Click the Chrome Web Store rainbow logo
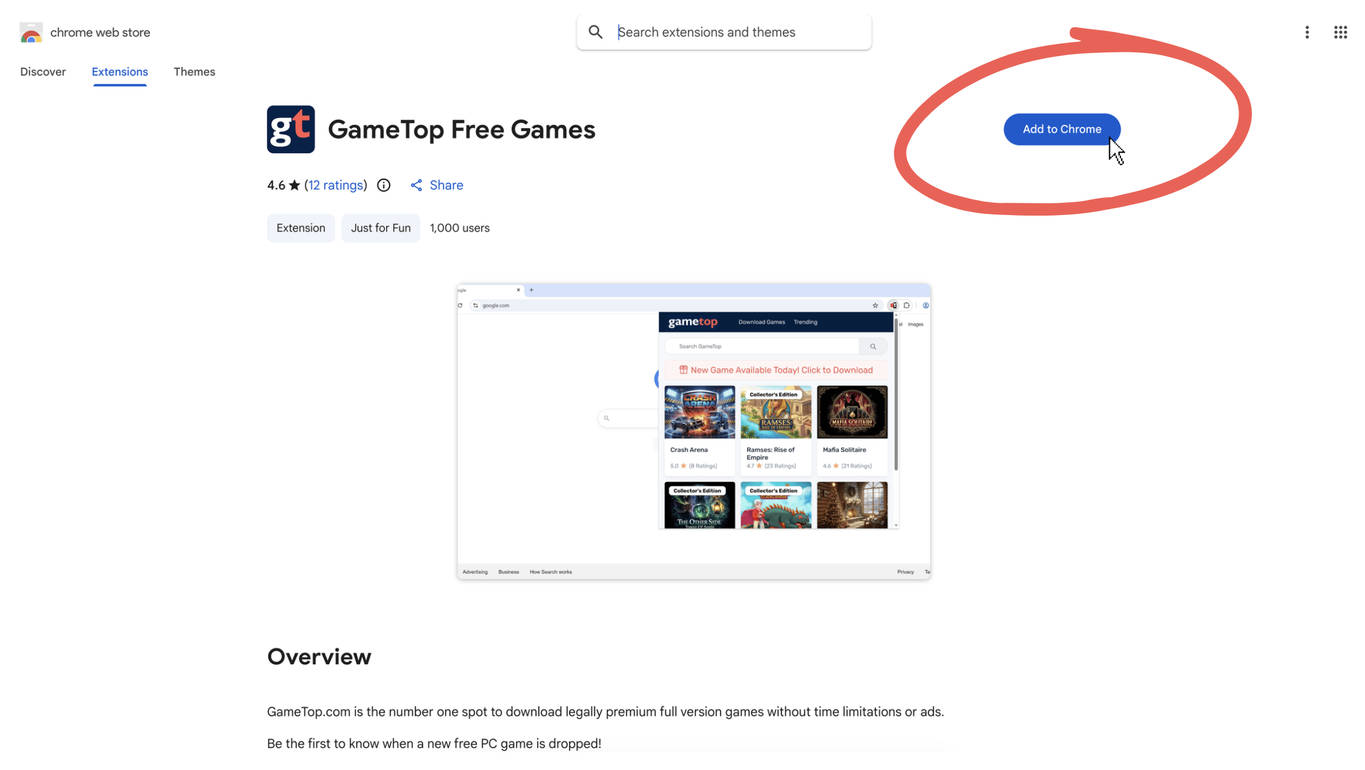 click(x=31, y=32)
